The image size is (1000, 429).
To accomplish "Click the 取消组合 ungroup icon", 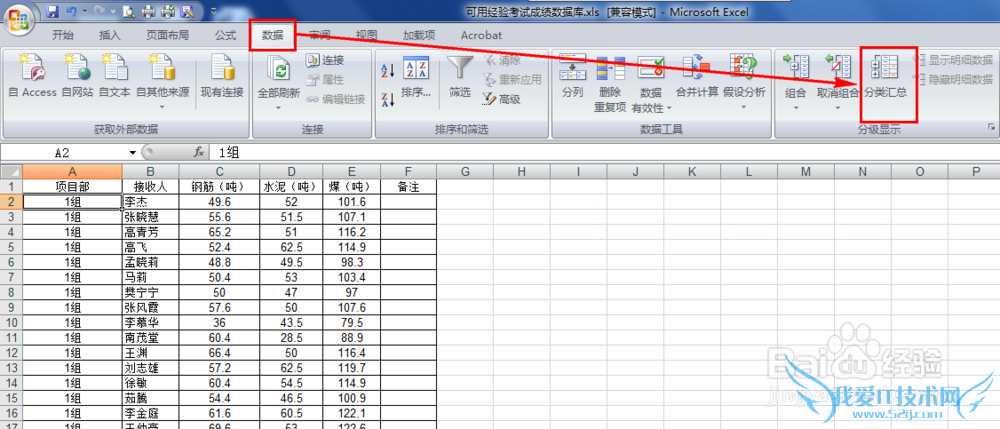I will [838, 69].
